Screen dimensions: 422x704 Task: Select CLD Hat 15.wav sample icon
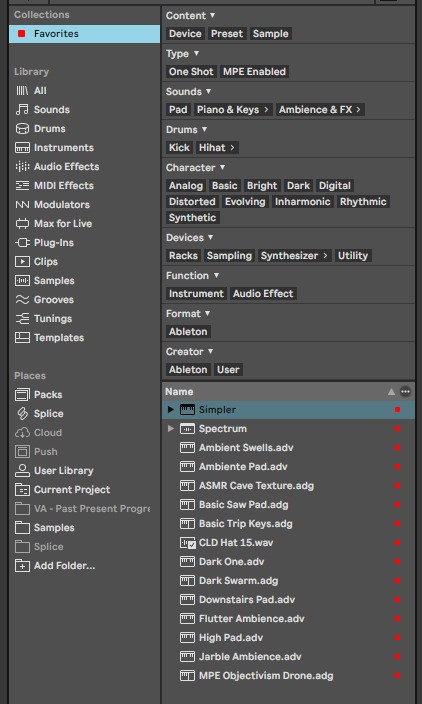[187, 543]
